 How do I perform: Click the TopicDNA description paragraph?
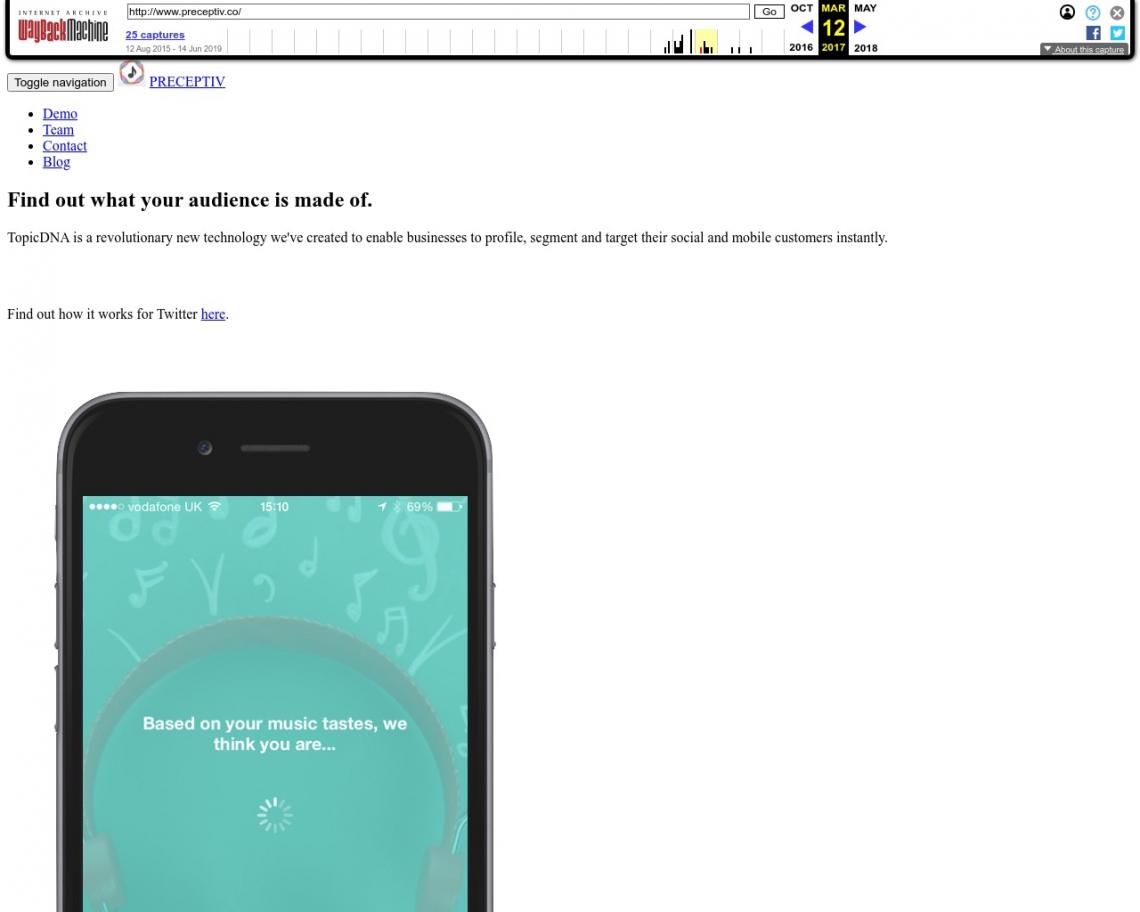[447, 238]
